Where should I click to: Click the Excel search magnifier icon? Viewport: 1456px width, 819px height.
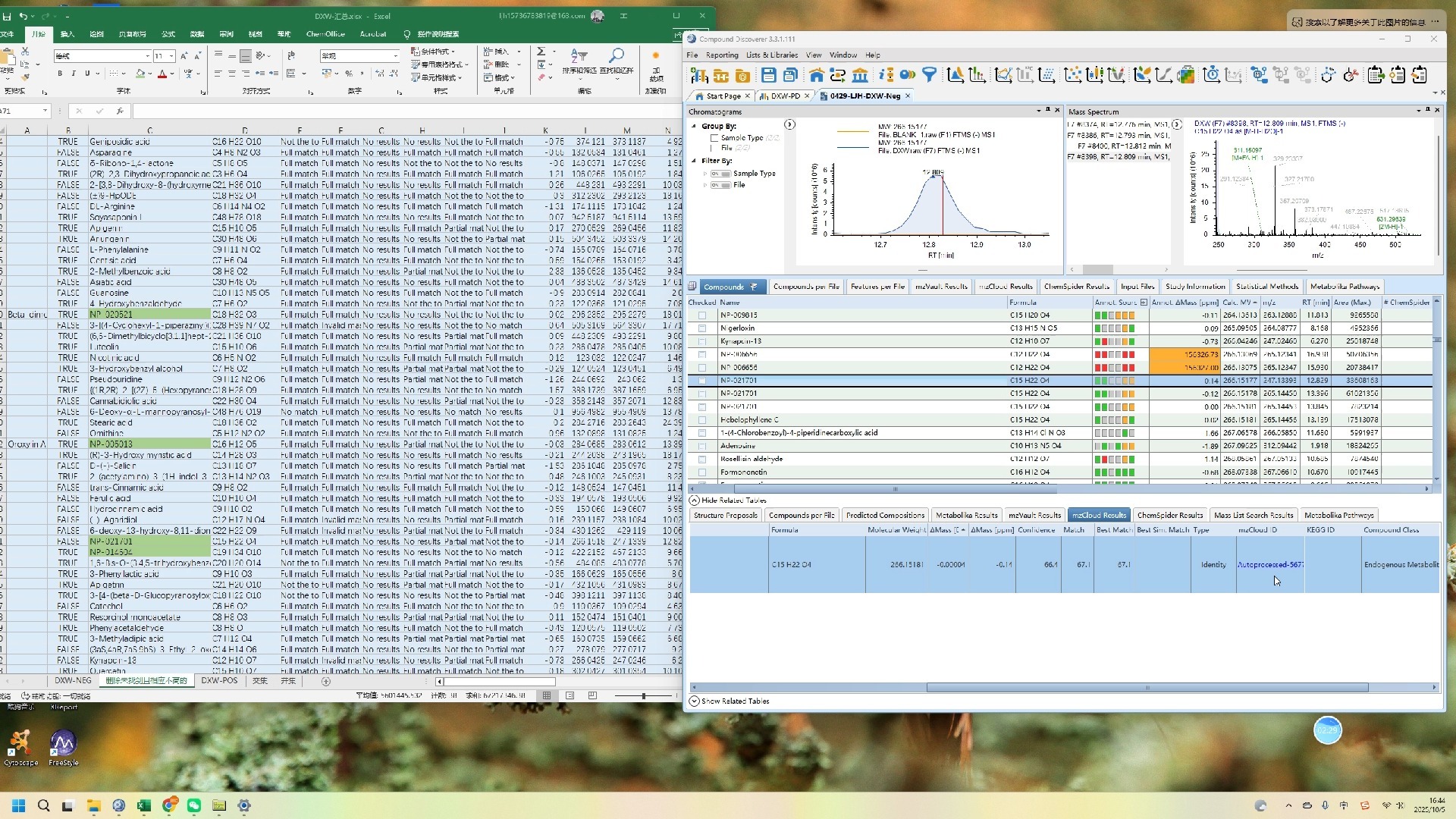coord(617,56)
